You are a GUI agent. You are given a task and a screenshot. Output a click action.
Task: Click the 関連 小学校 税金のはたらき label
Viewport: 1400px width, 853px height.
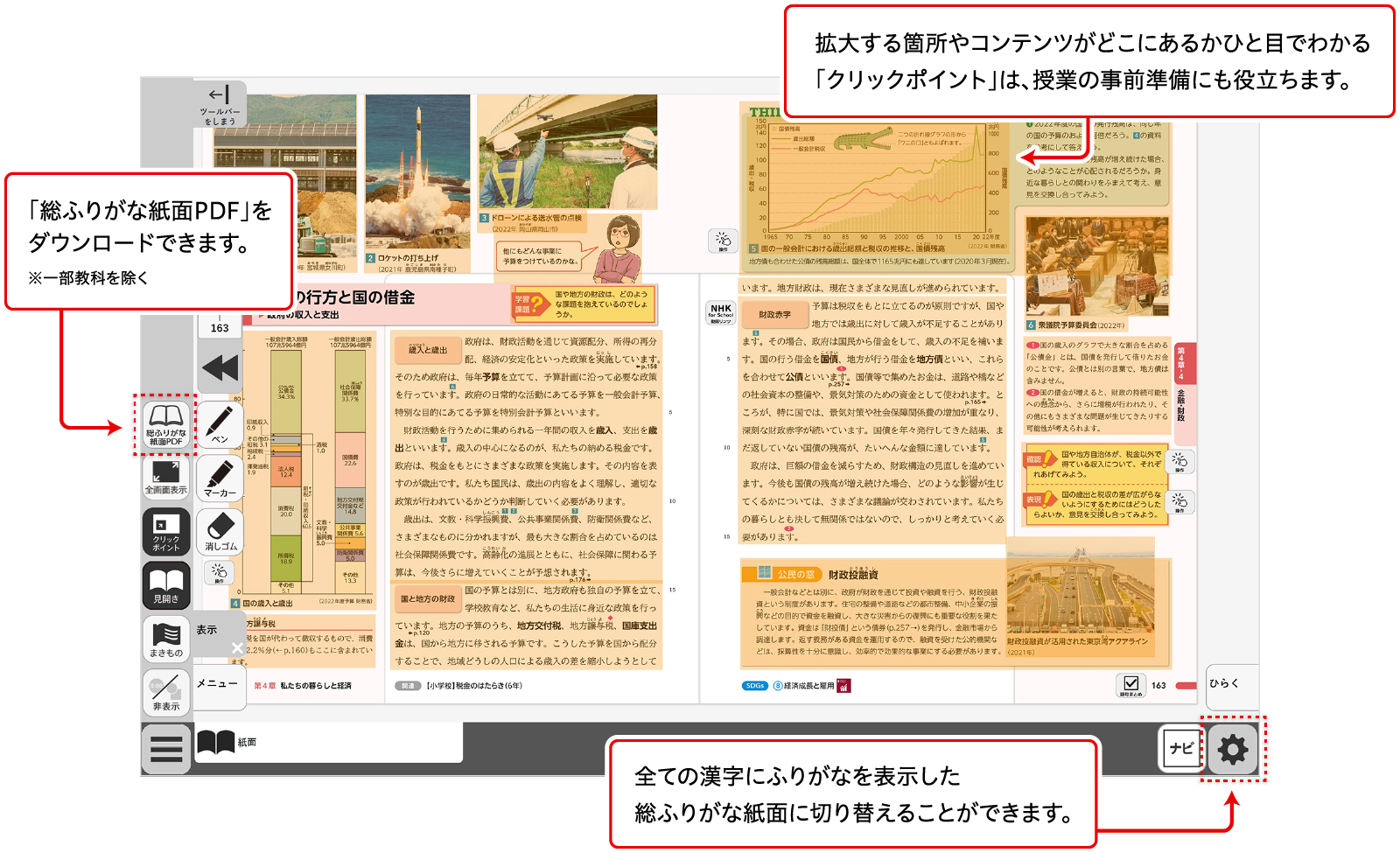click(x=458, y=686)
